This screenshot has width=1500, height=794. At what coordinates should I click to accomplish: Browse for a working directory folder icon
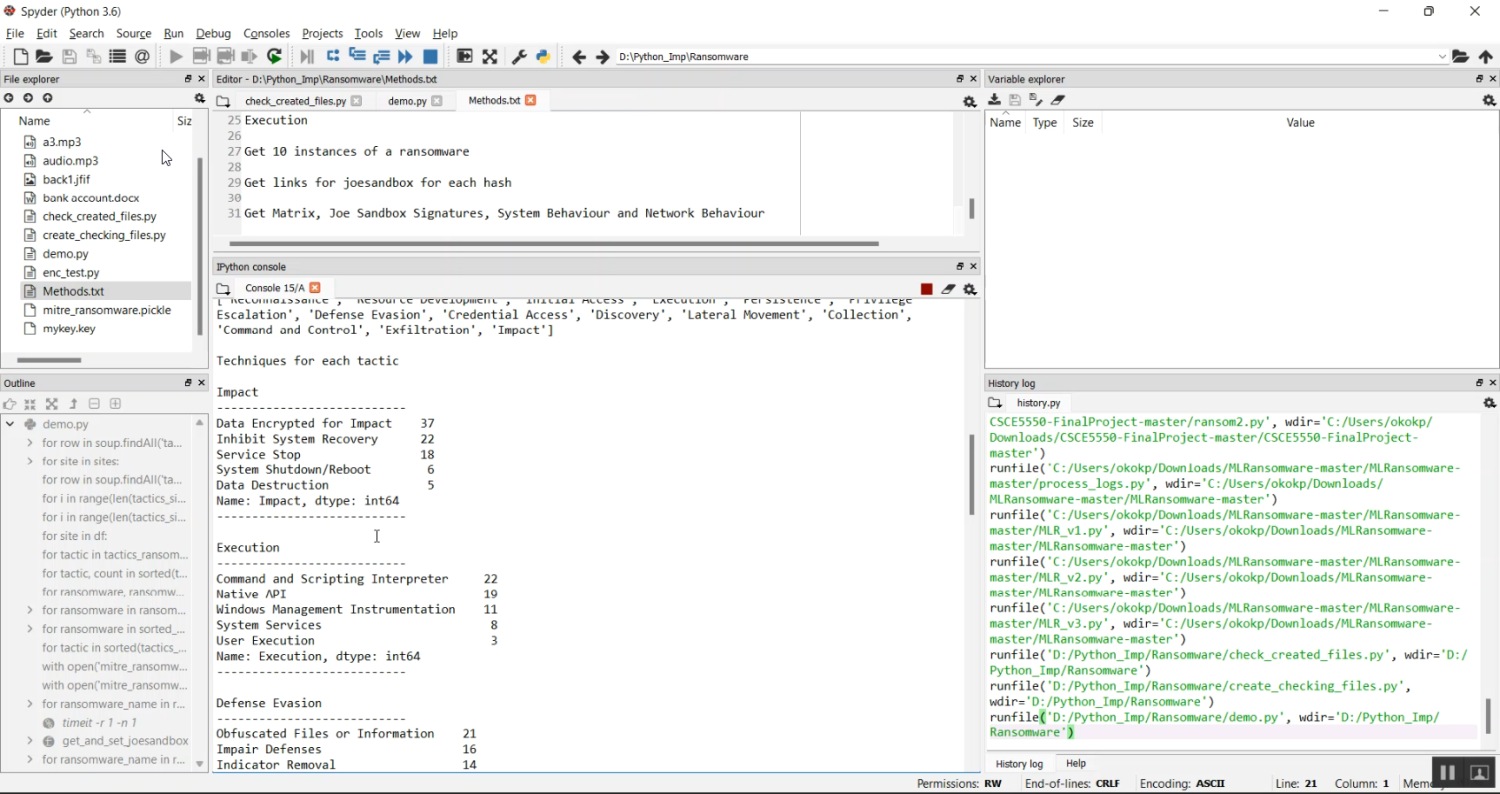click(1460, 57)
